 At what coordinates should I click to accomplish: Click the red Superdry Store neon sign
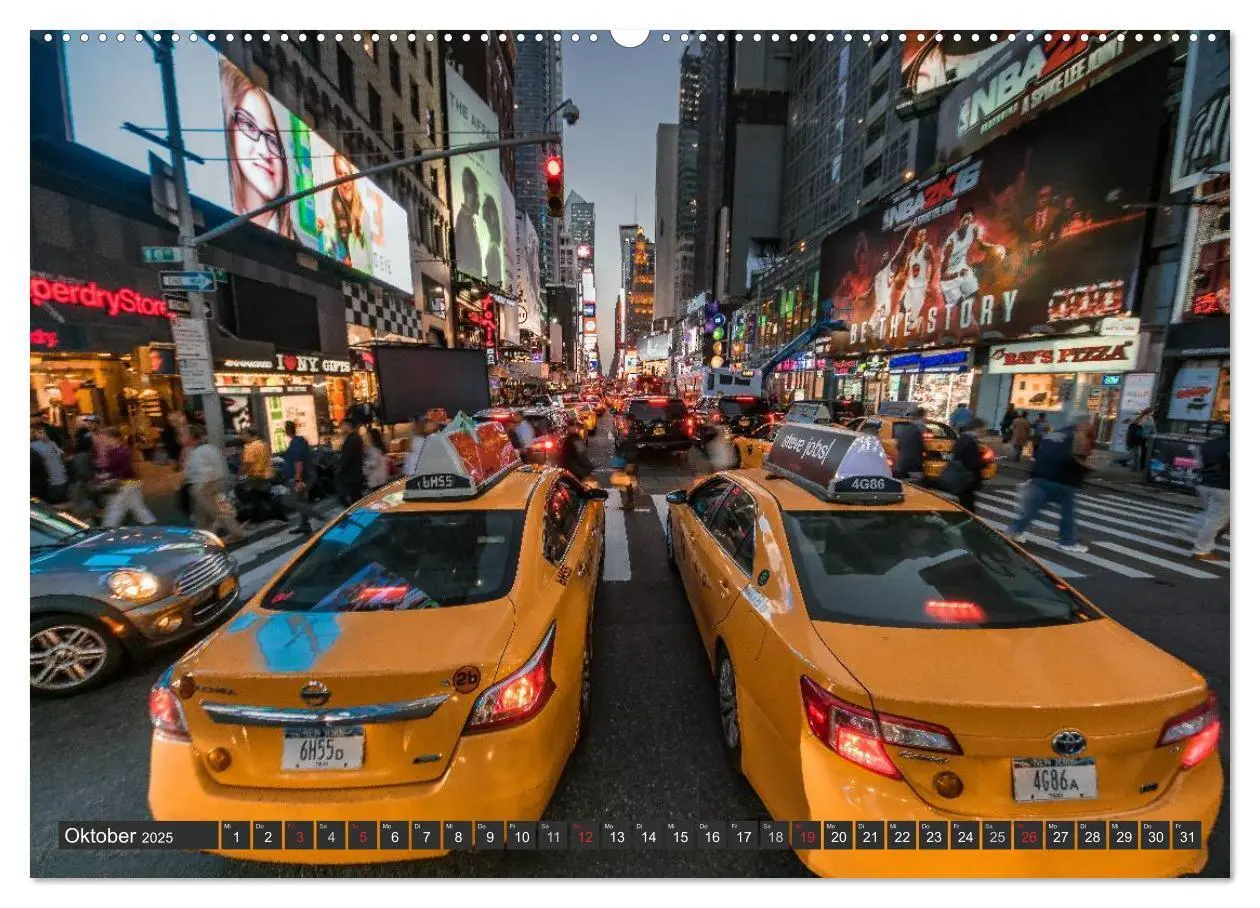click(99, 297)
